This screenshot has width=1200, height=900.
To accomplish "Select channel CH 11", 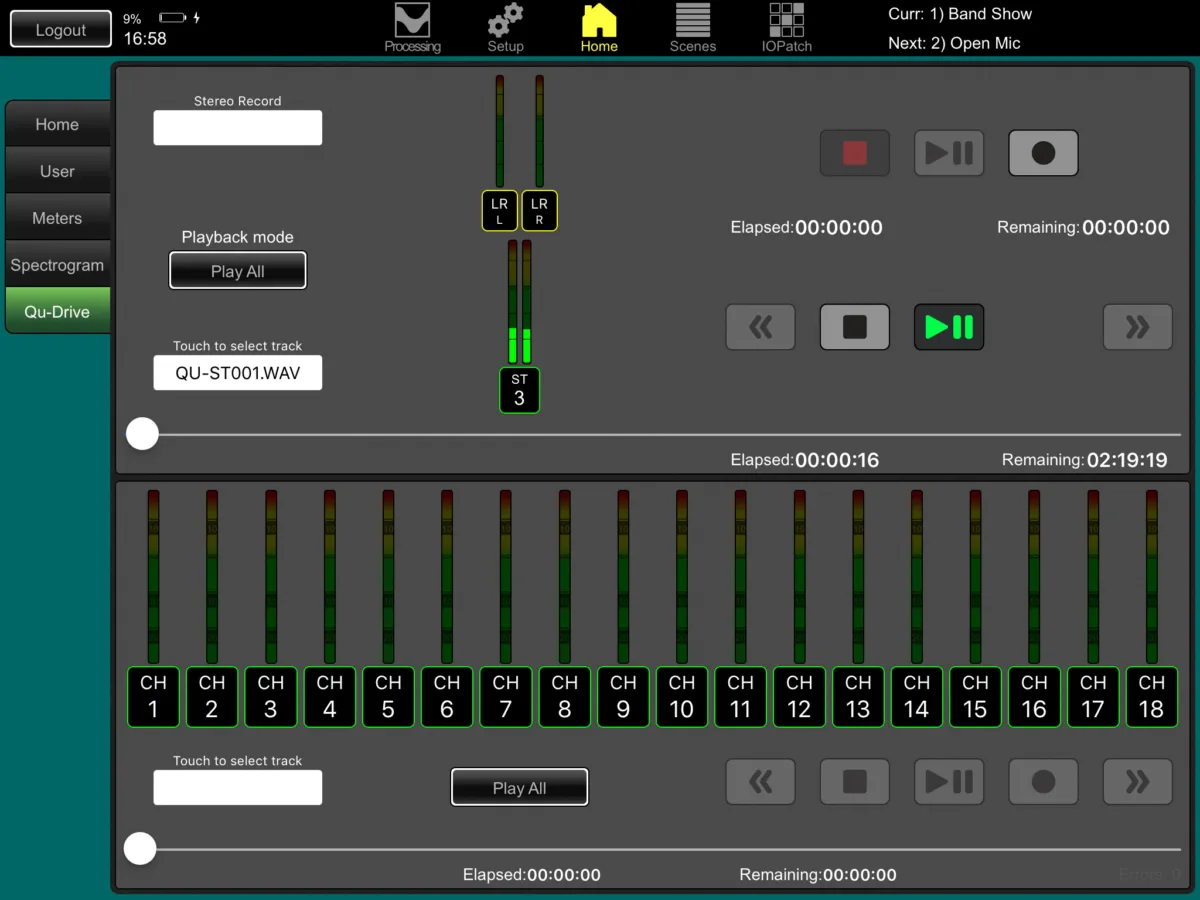I will (x=741, y=697).
